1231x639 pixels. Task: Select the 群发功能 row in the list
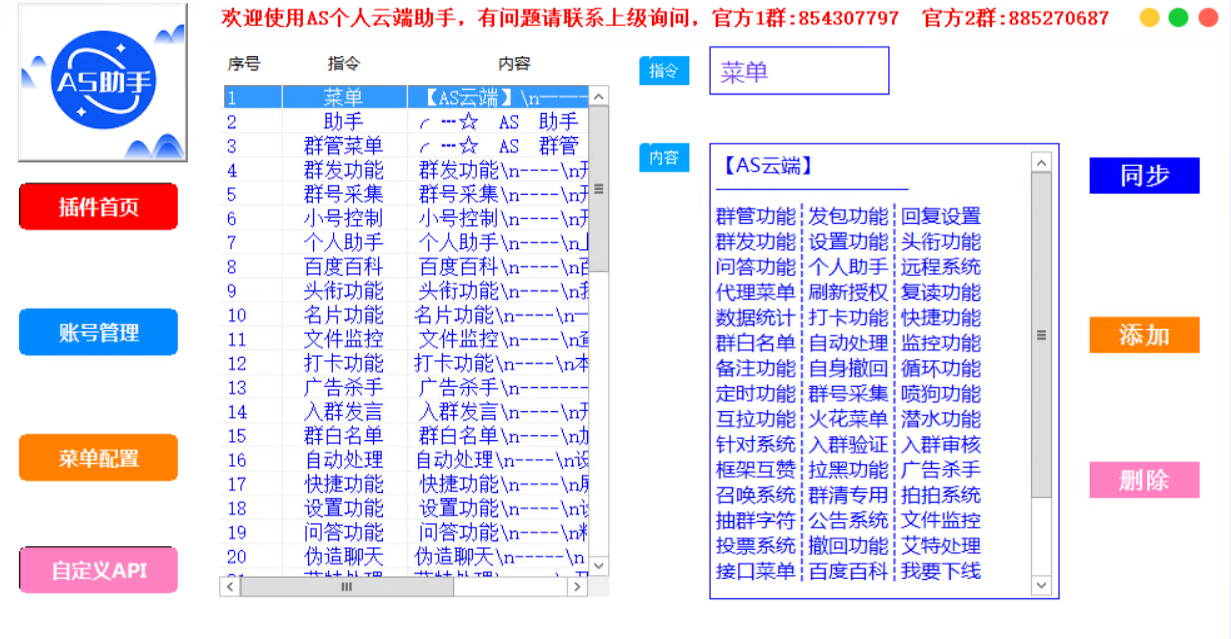click(x=343, y=170)
